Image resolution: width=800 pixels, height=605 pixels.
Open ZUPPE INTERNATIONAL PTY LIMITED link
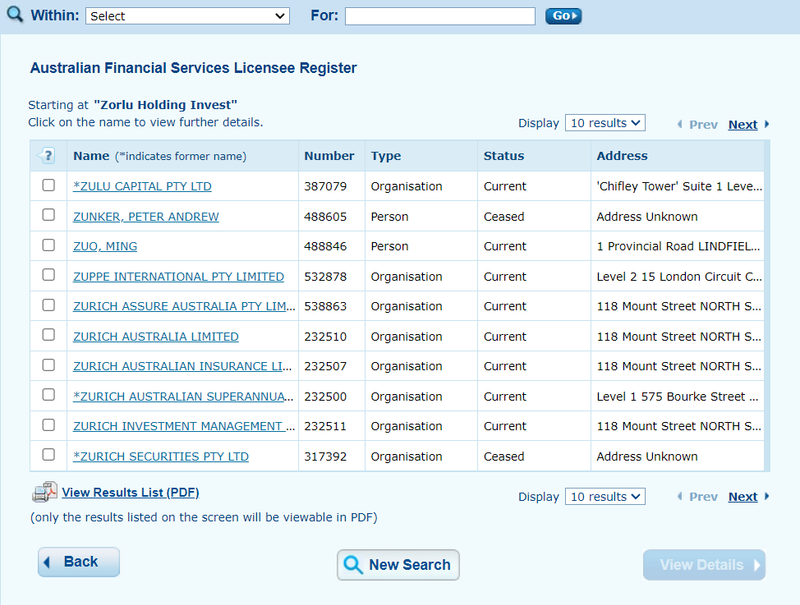click(x=179, y=276)
